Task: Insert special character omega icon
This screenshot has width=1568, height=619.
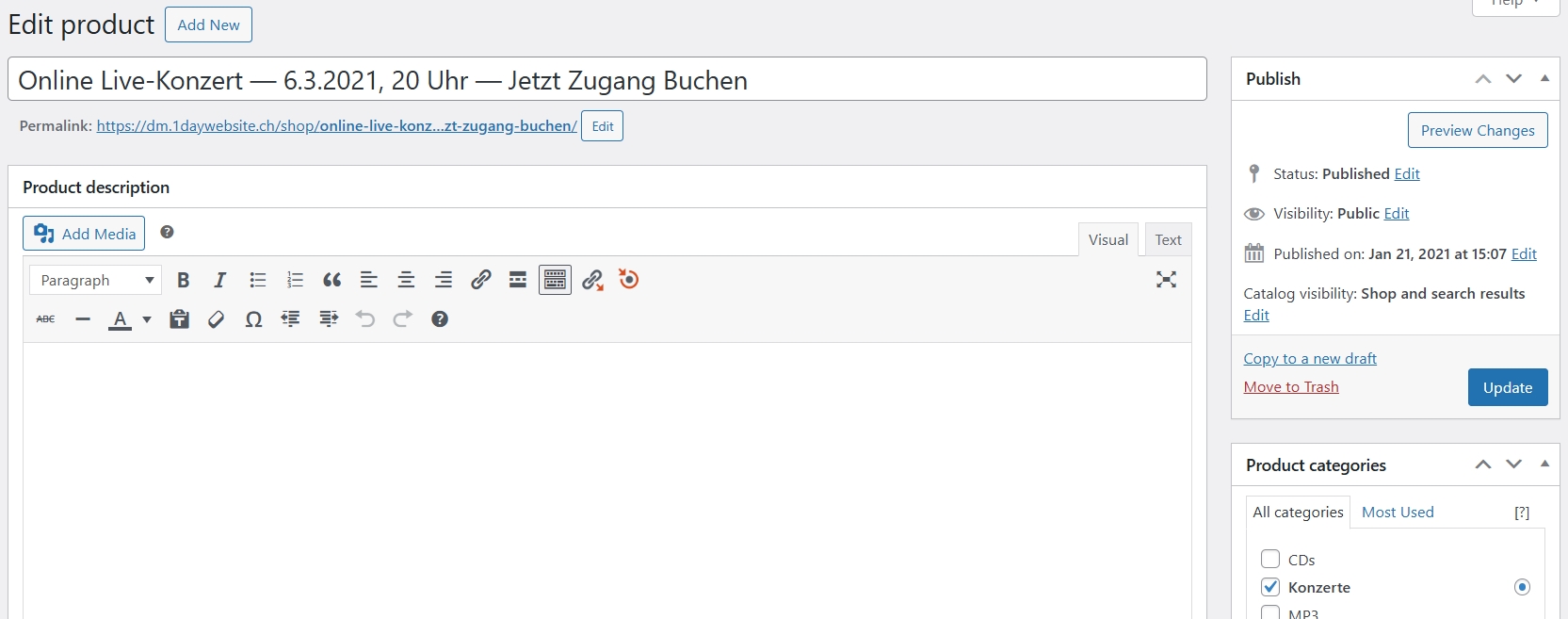Action: pyautogui.click(x=253, y=319)
